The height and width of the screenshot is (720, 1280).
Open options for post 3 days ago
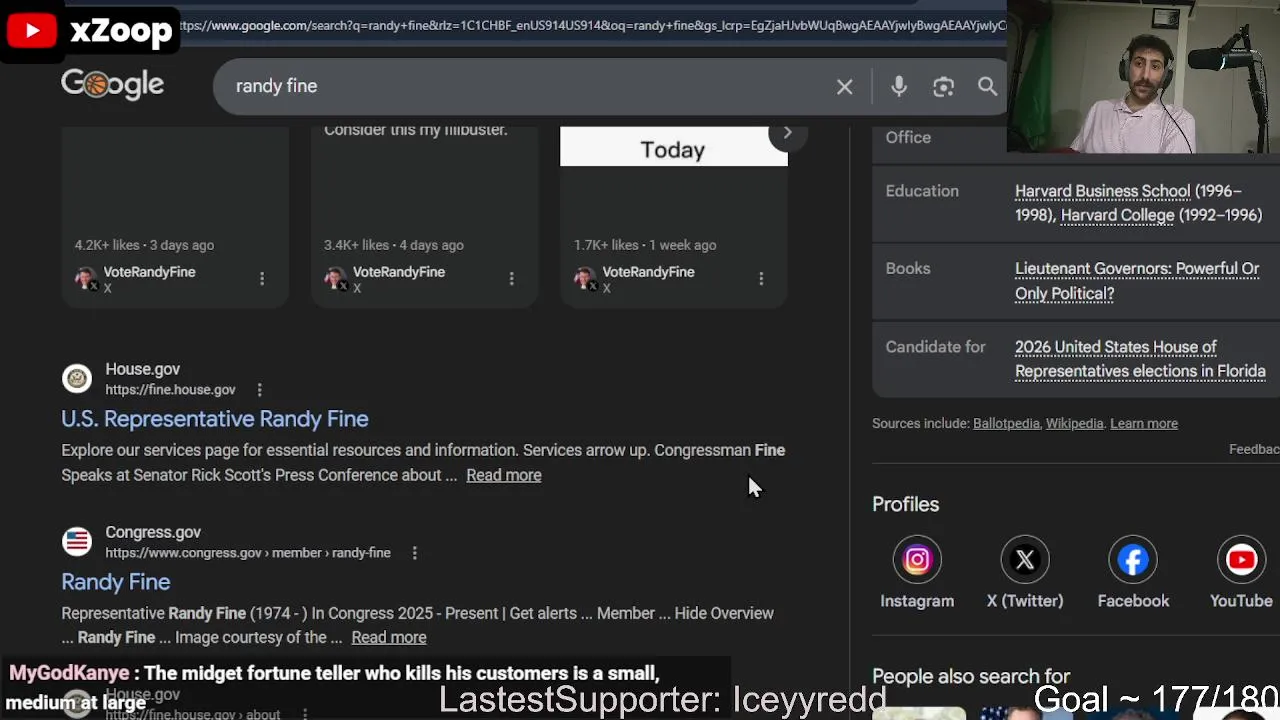coord(262,279)
